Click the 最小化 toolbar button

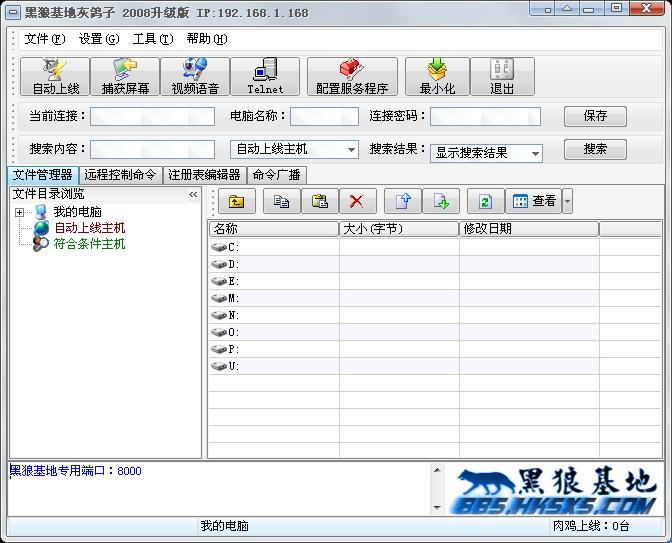click(437, 77)
